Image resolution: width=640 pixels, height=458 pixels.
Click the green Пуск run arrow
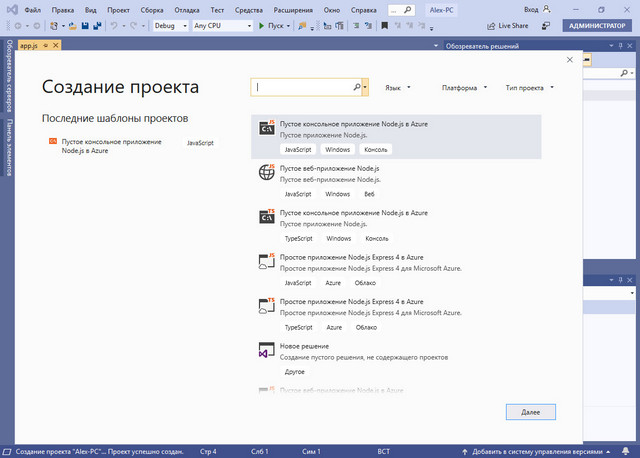click(x=261, y=26)
